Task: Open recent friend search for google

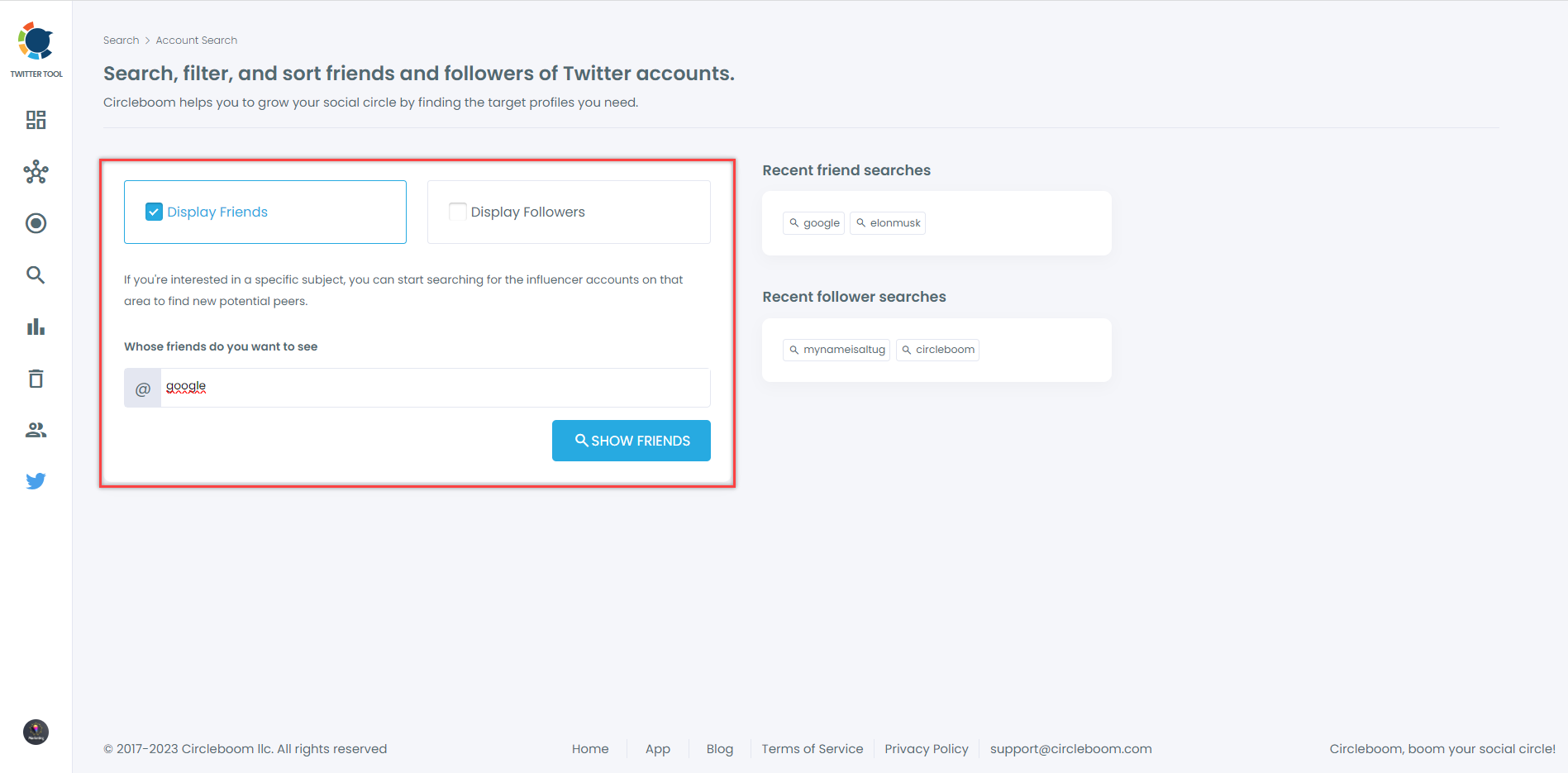Action: 813,222
